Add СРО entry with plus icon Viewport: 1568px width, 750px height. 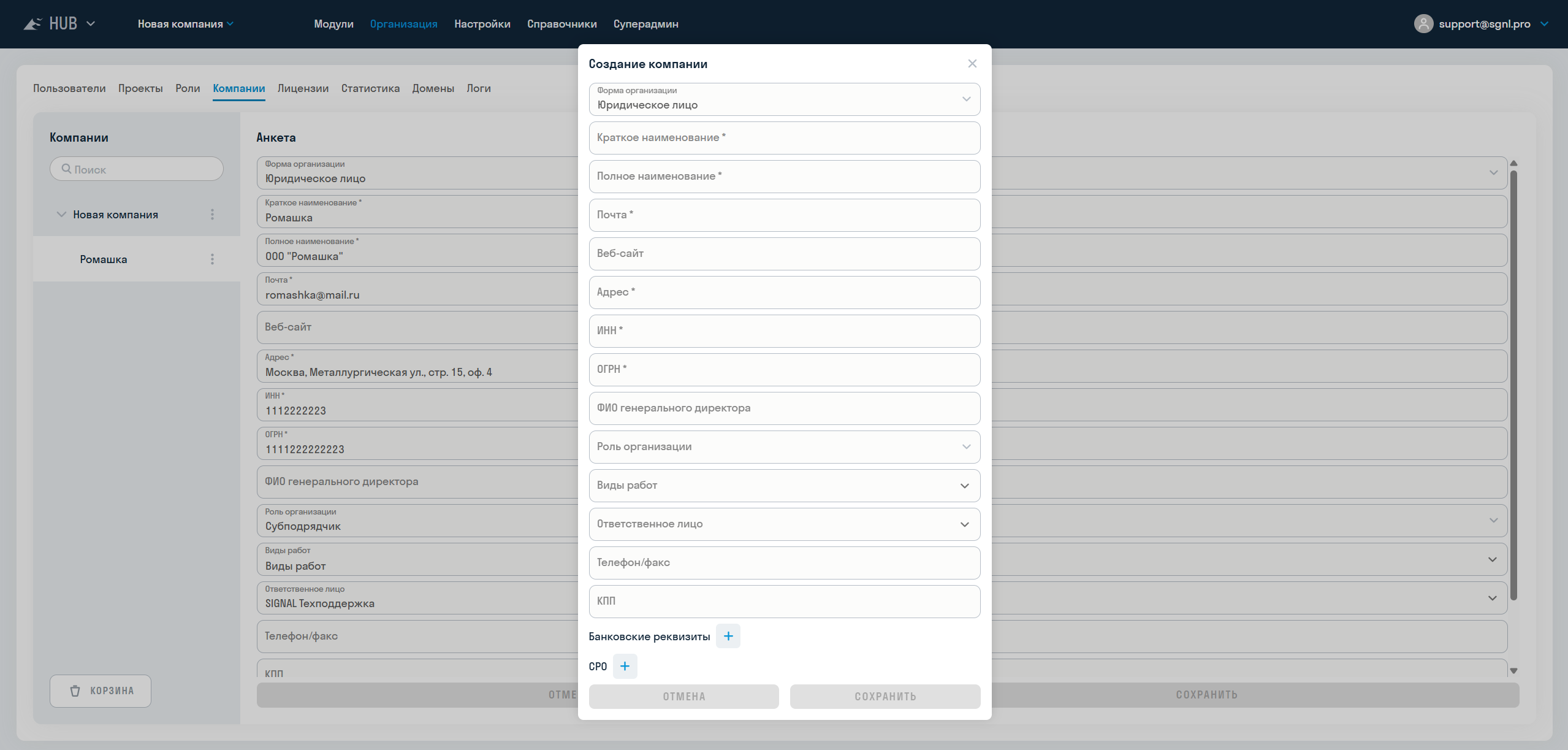tap(625, 666)
